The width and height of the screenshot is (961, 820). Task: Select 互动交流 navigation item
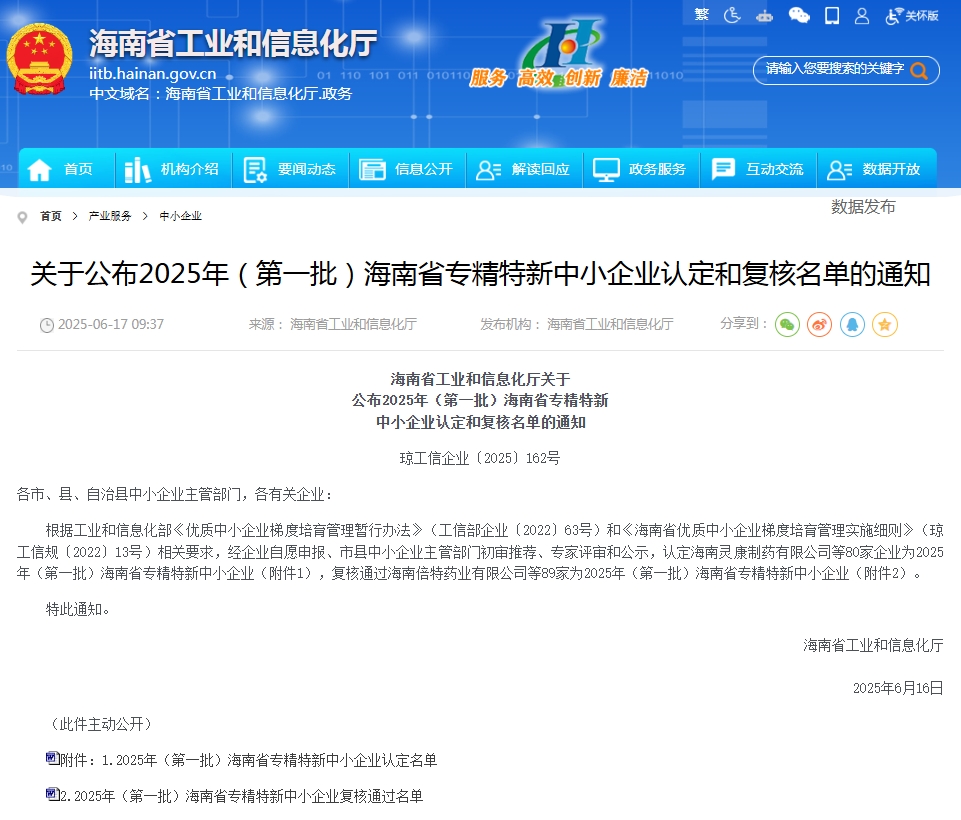[x=758, y=169]
